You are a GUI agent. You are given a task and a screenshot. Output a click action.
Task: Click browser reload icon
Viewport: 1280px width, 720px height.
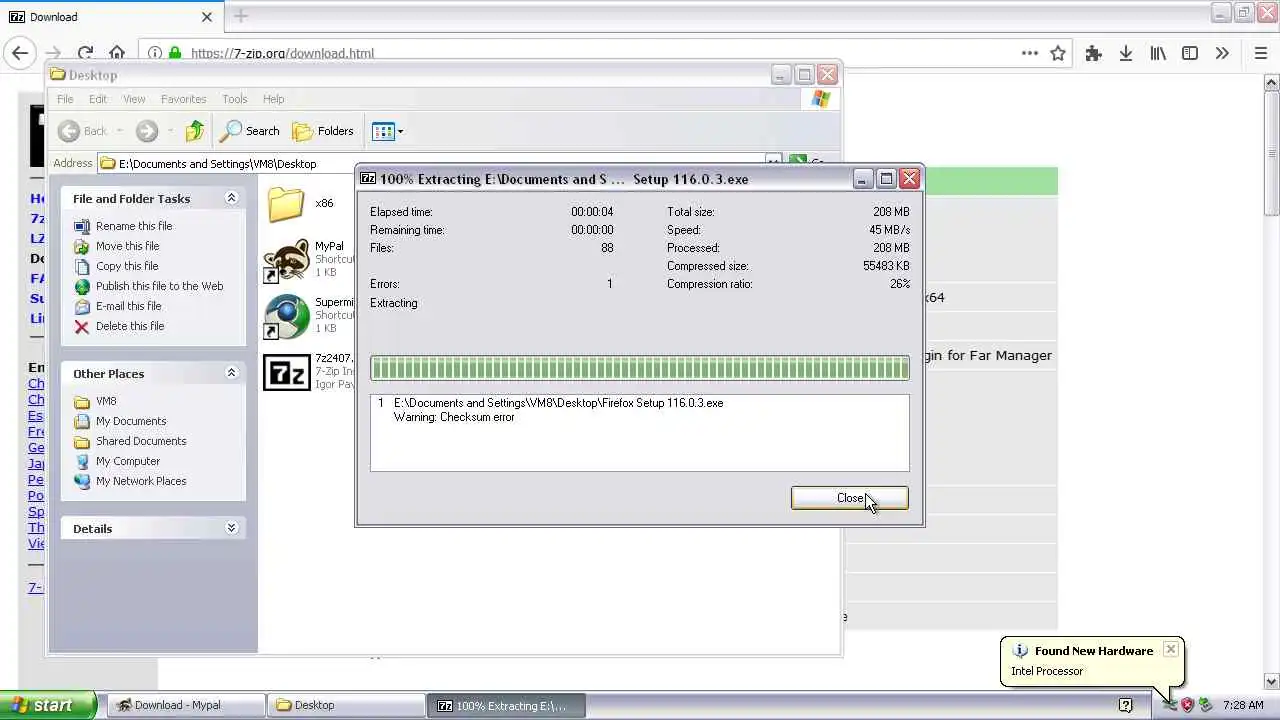pyautogui.click(x=85, y=53)
